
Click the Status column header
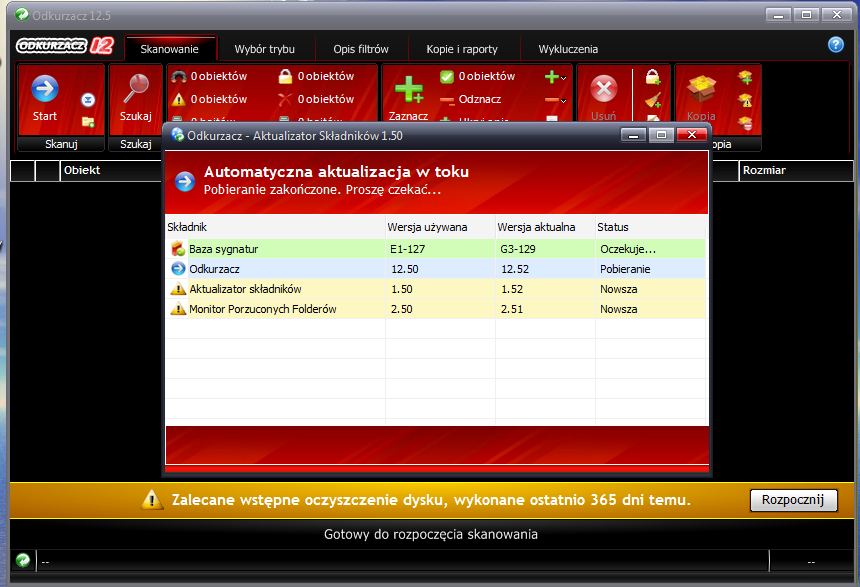(x=614, y=227)
